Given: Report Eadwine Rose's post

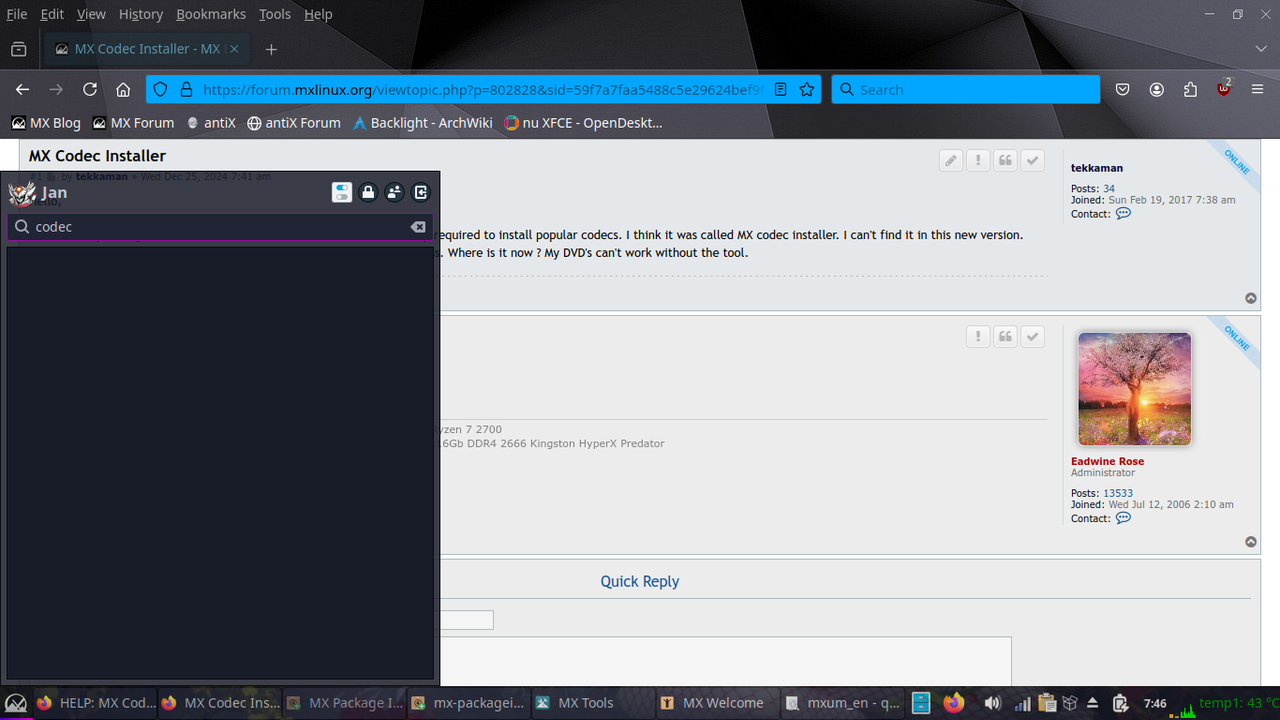Looking at the screenshot, I should 978,337.
